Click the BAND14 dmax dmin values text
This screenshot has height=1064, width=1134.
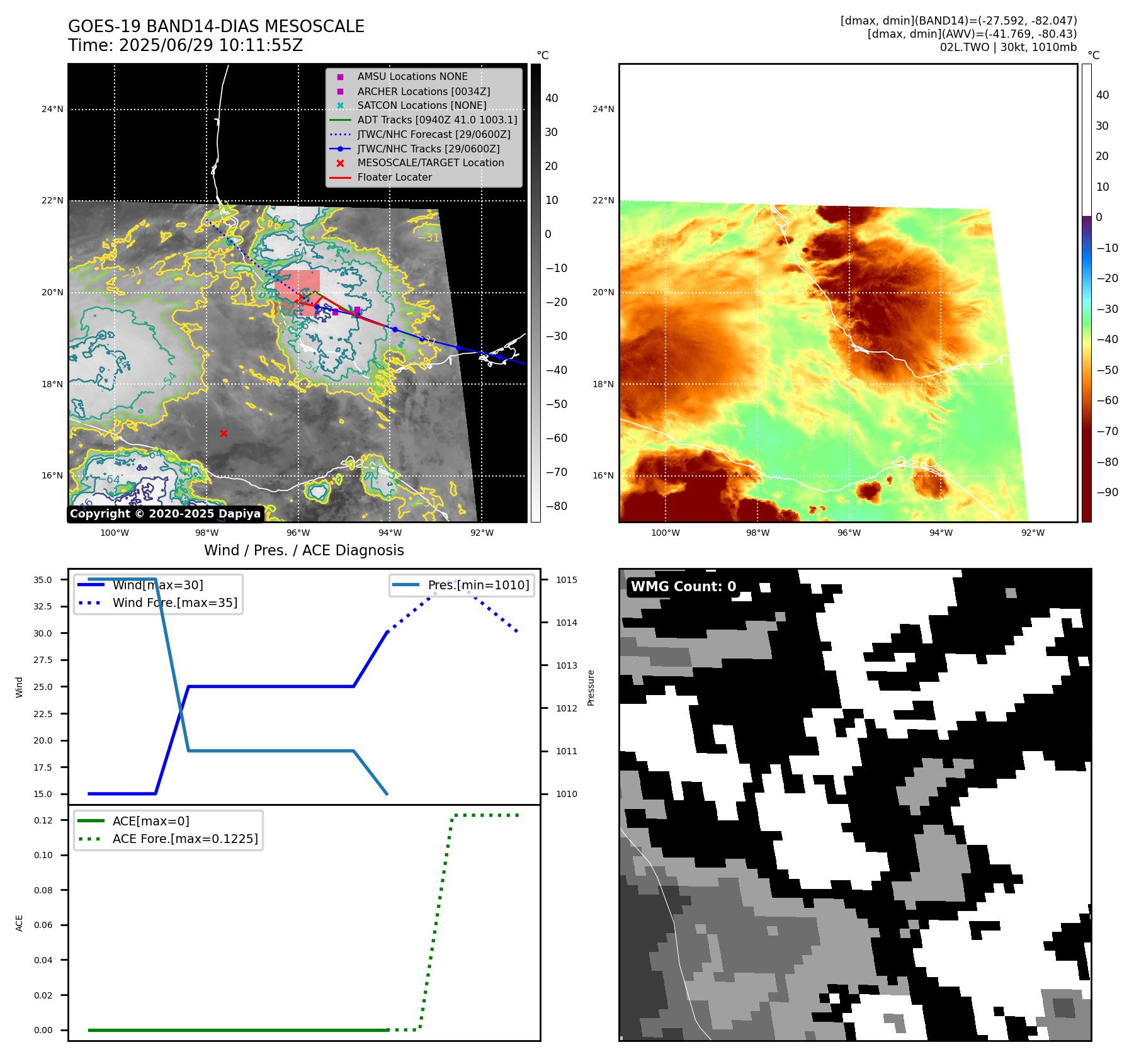tap(958, 21)
